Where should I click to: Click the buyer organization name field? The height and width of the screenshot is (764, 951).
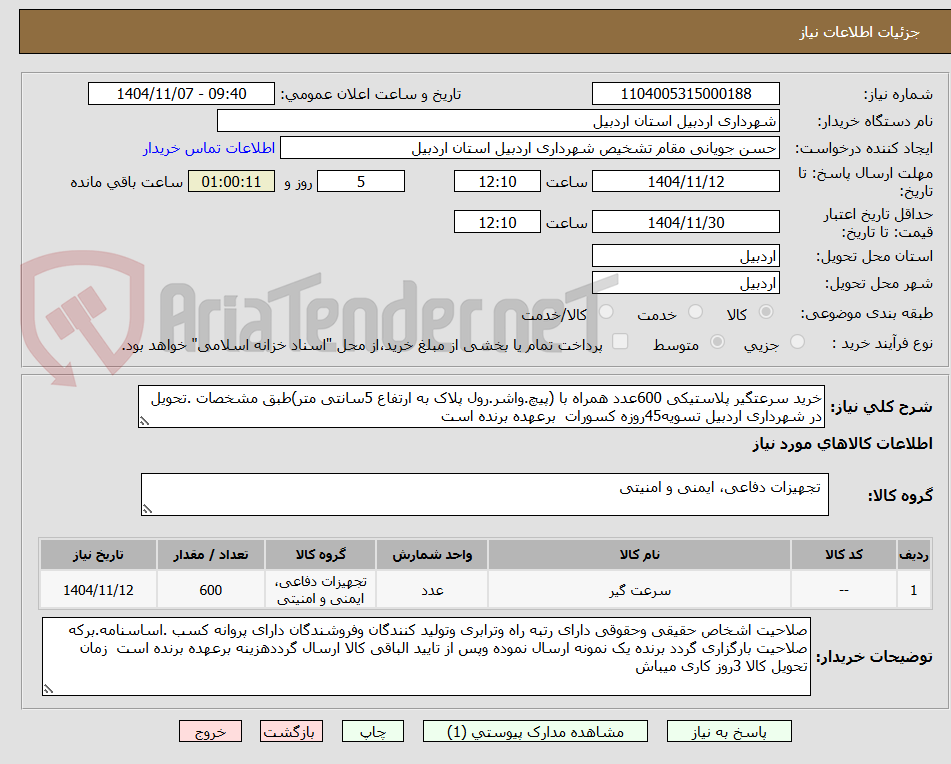coord(498,121)
